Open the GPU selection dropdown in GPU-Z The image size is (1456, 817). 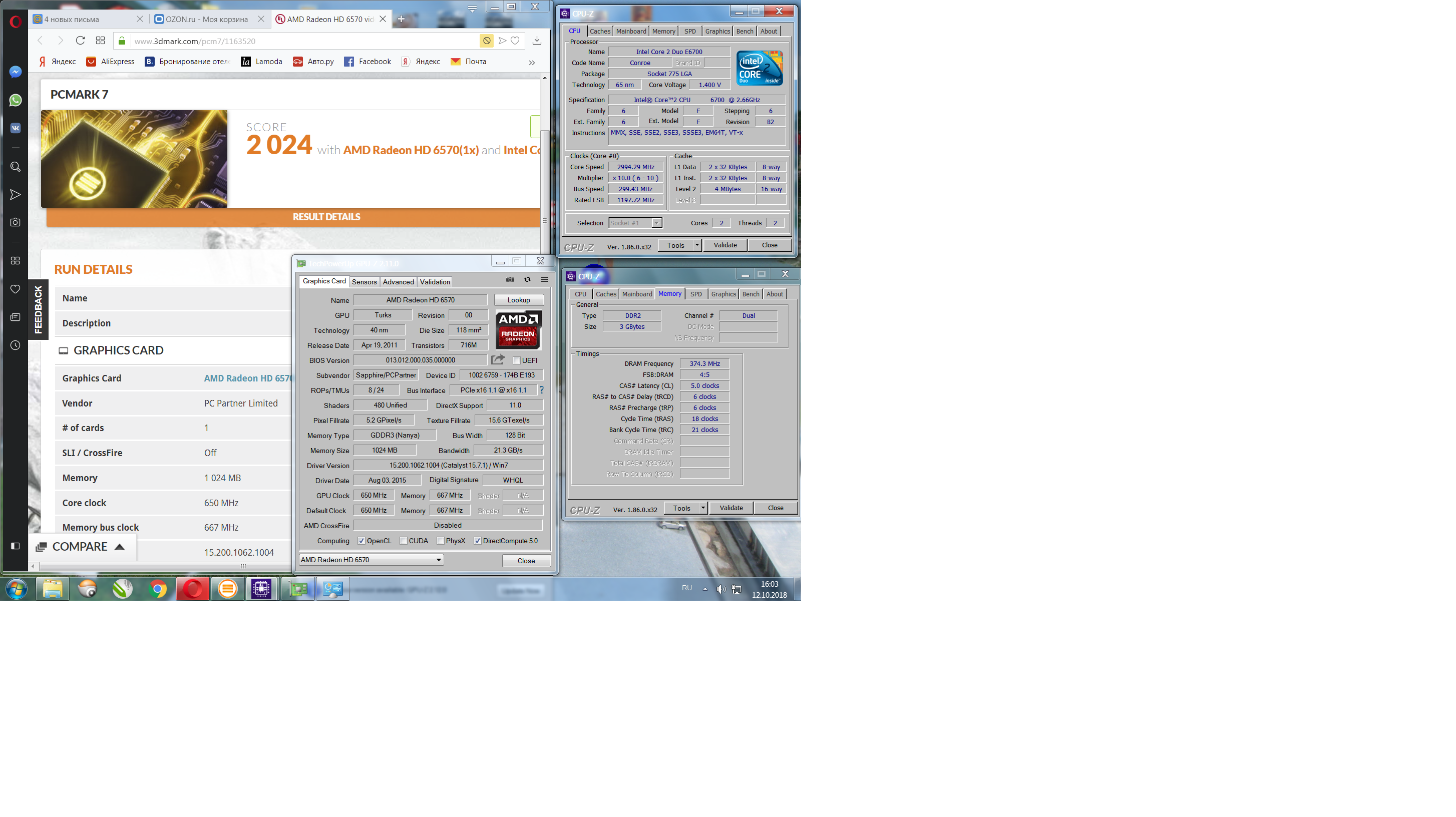click(371, 560)
